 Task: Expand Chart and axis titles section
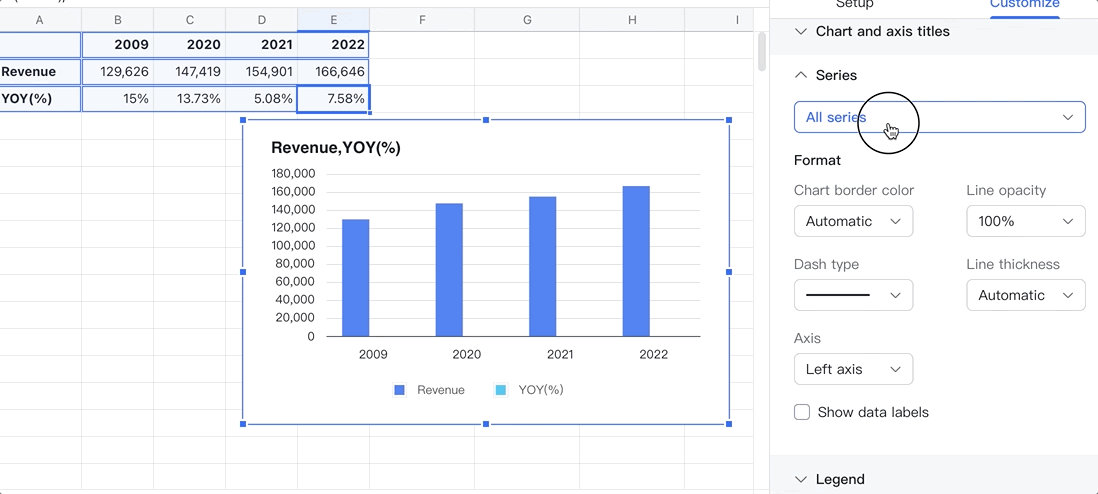click(x=882, y=32)
